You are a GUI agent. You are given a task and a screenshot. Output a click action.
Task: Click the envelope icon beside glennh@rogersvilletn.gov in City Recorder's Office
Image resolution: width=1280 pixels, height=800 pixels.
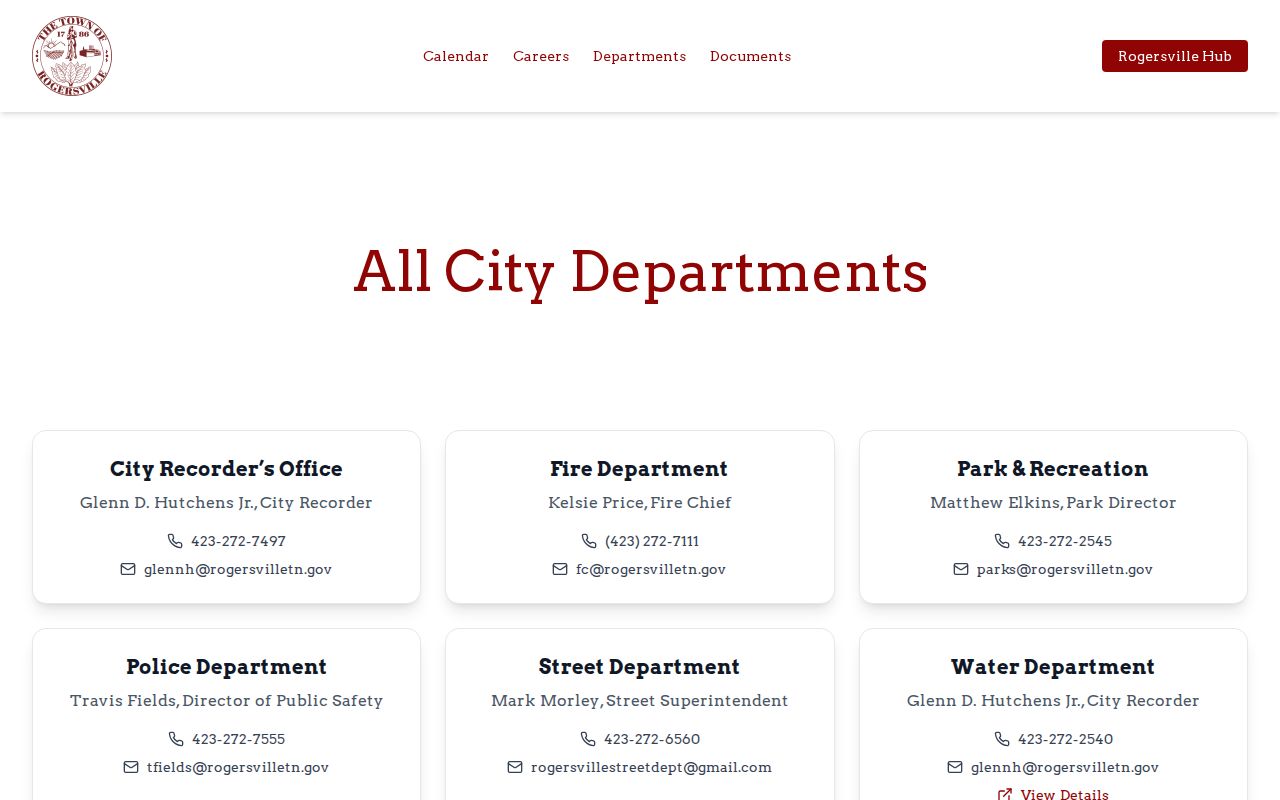click(x=128, y=569)
